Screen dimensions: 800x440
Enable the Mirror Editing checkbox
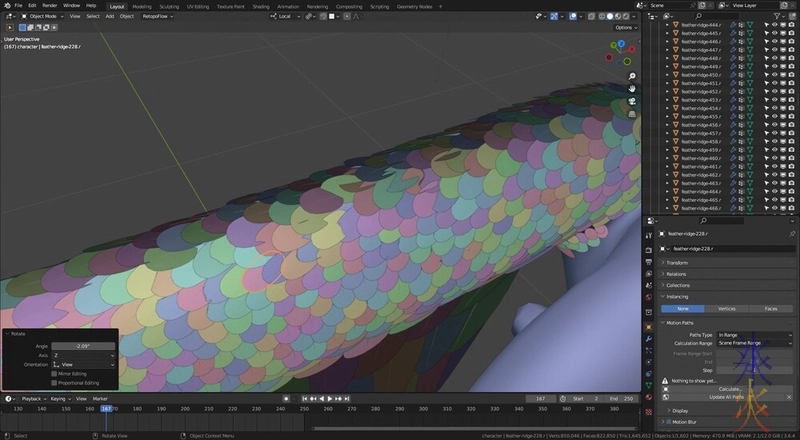[55, 373]
